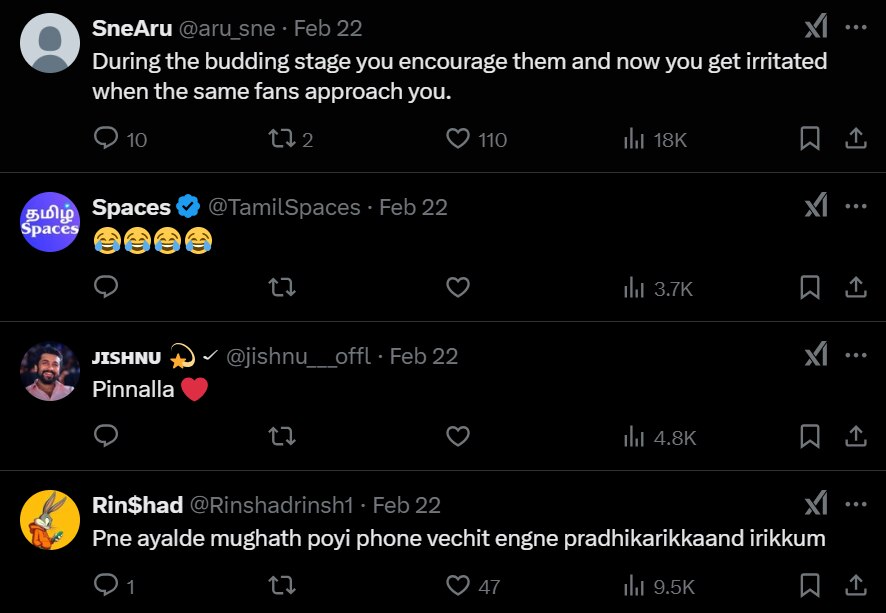The height and width of the screenshot is (613, 886).
Task: Click the @TamilSpaces handle link
Action: 284,207
